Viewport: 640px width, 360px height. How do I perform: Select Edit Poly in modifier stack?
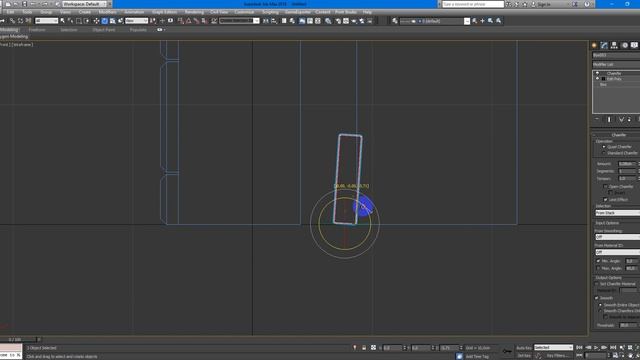point(614,79)
